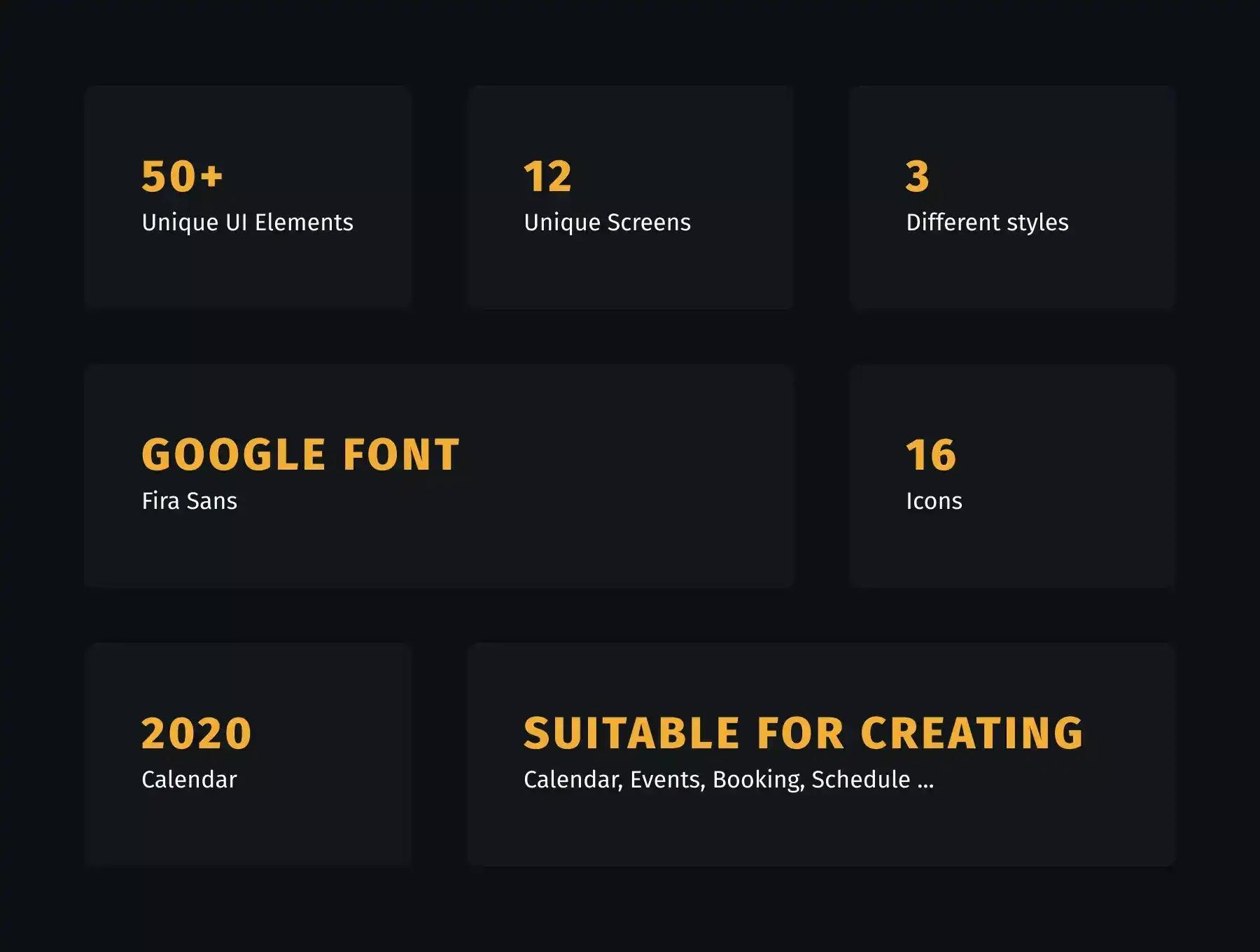Click the orange "16" number
The height and width of the screenshot is (952, 1260).
pyautogui.click(x=930, y=454)
